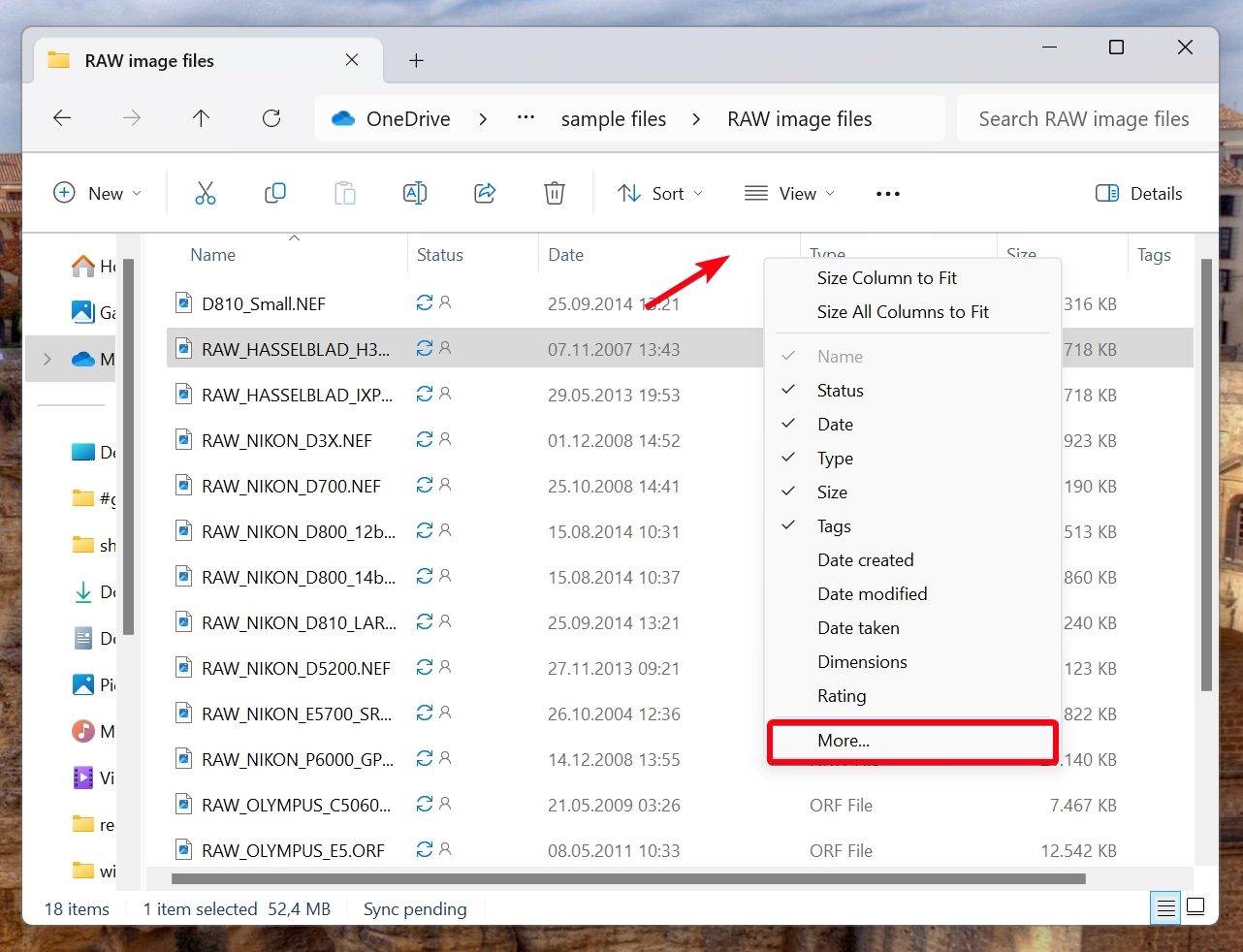Click file icon of RAW_NIKON_D3X.NEF
Image resolution: width=1243 pixels, height=952 pixels.
[x=183, y=439]
